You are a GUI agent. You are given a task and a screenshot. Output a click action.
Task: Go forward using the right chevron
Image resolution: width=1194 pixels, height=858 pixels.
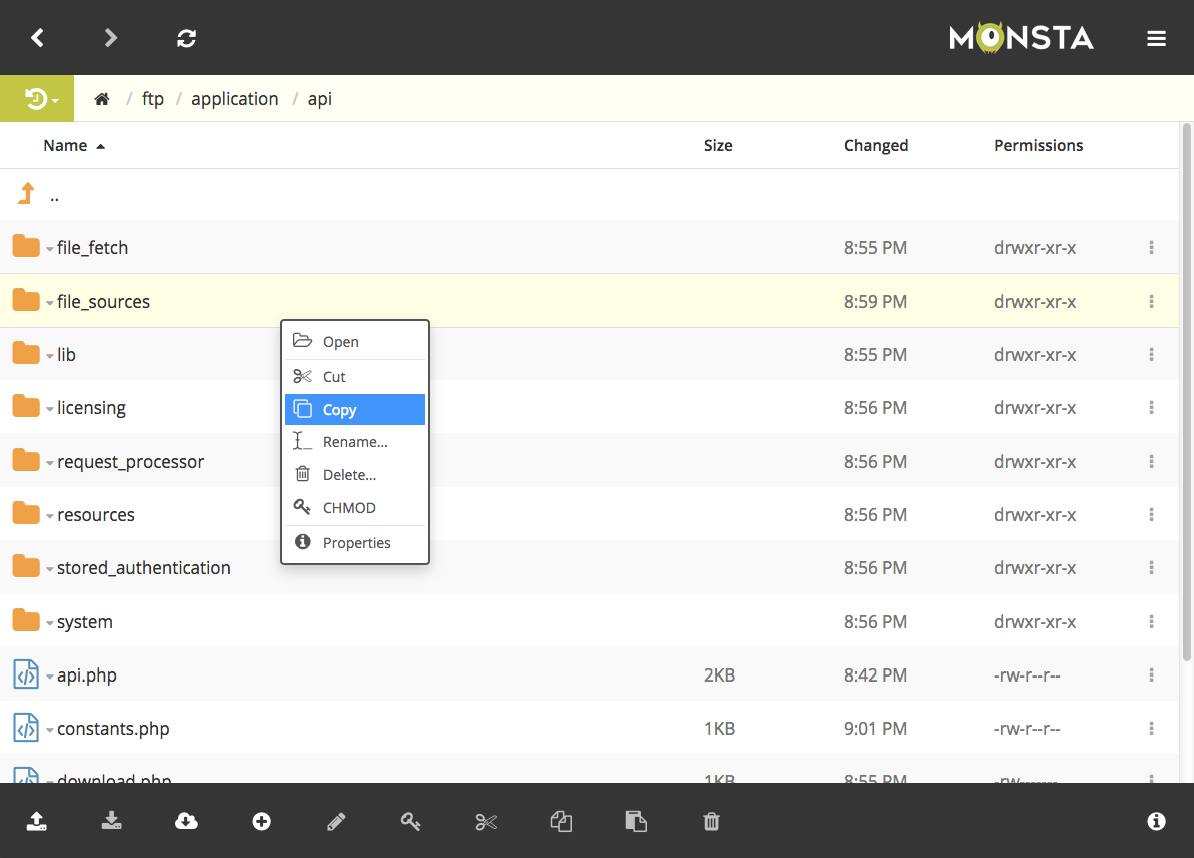(x=110, y=37)
